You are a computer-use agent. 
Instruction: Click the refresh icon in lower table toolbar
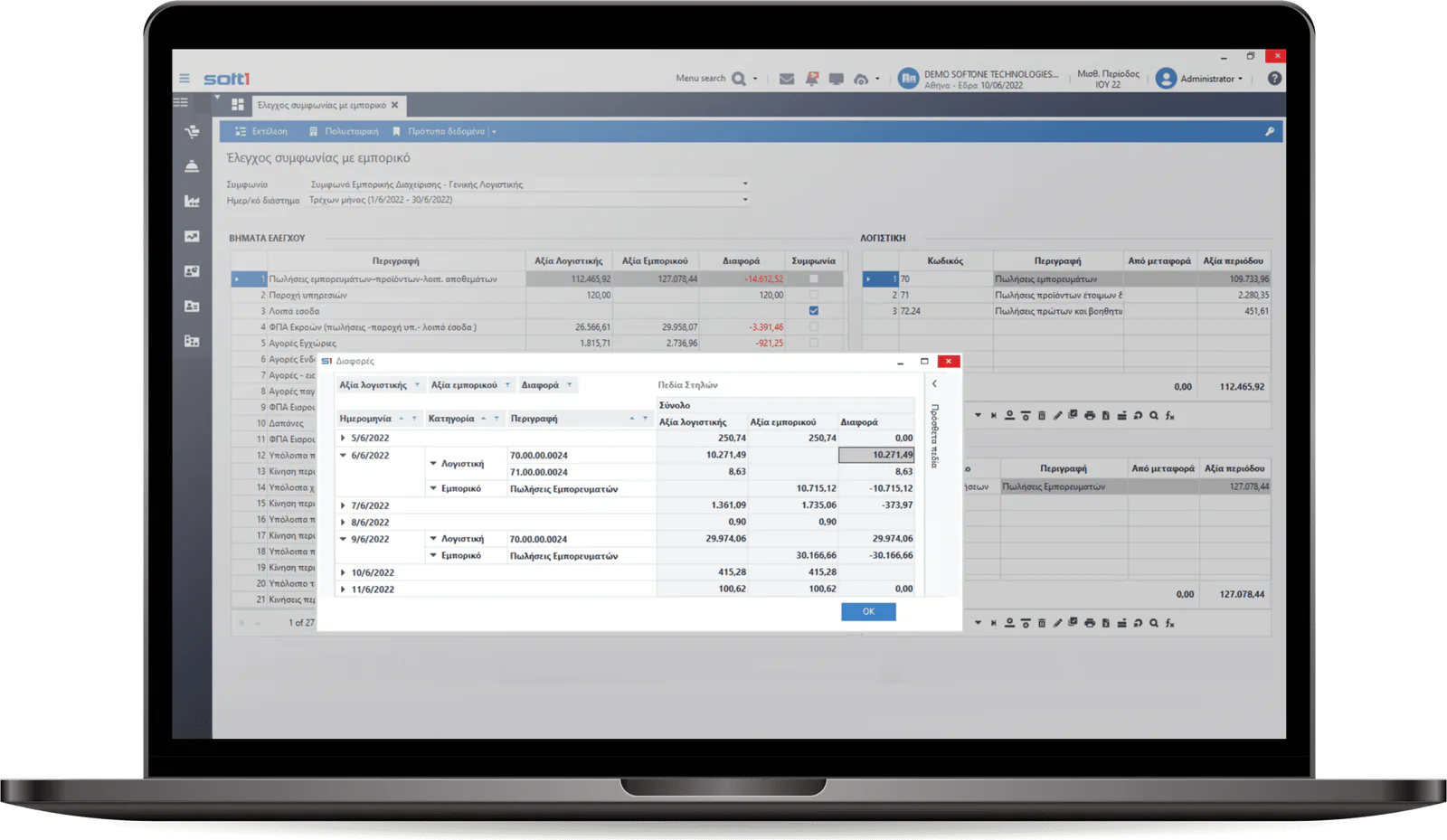pos(1138,623)
